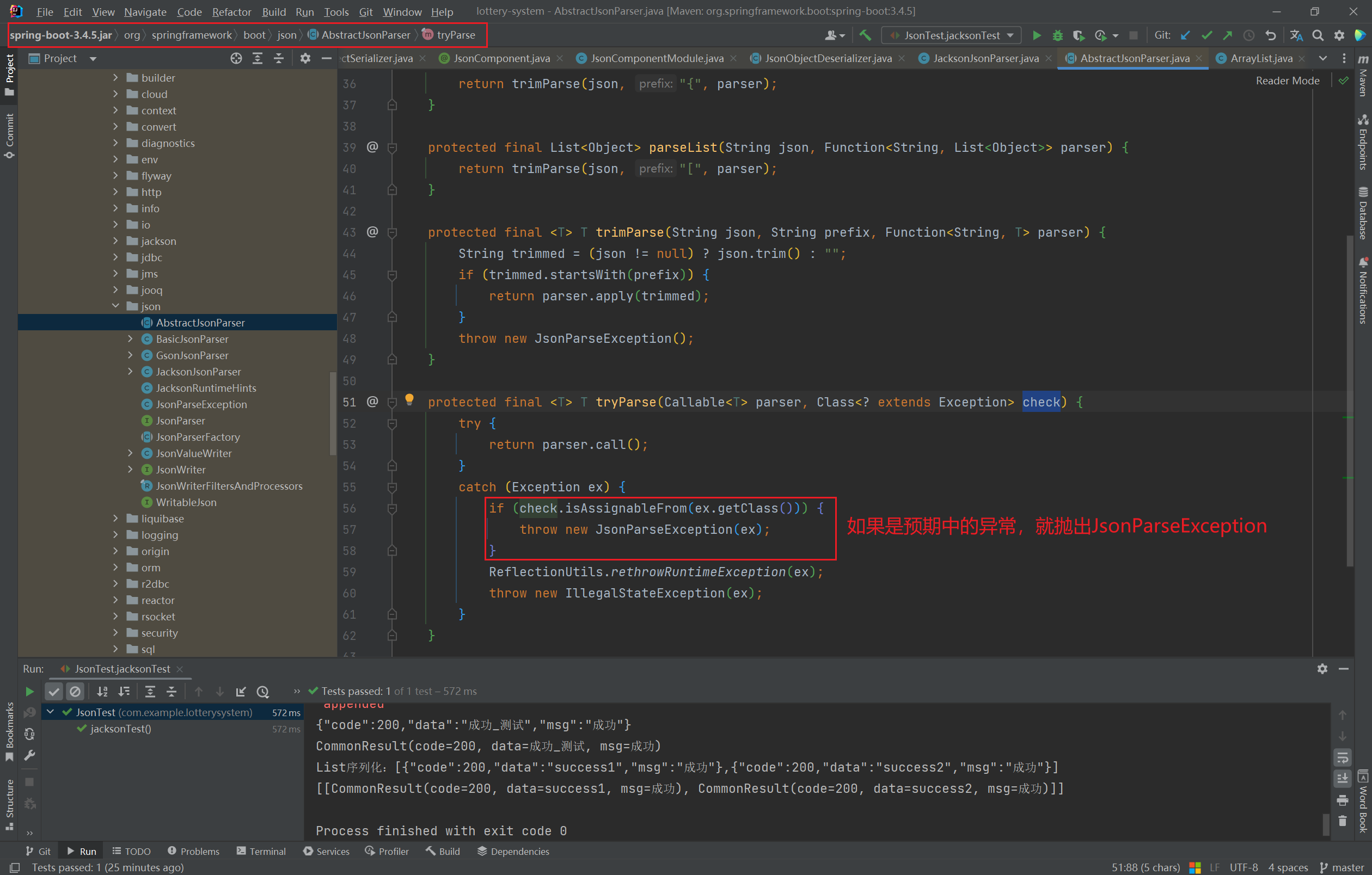The width and height of the screenshot is (1372, 875).
Task: Click the Select Opened File target icon
Action: pyautogui.click(x=236, y=58)
